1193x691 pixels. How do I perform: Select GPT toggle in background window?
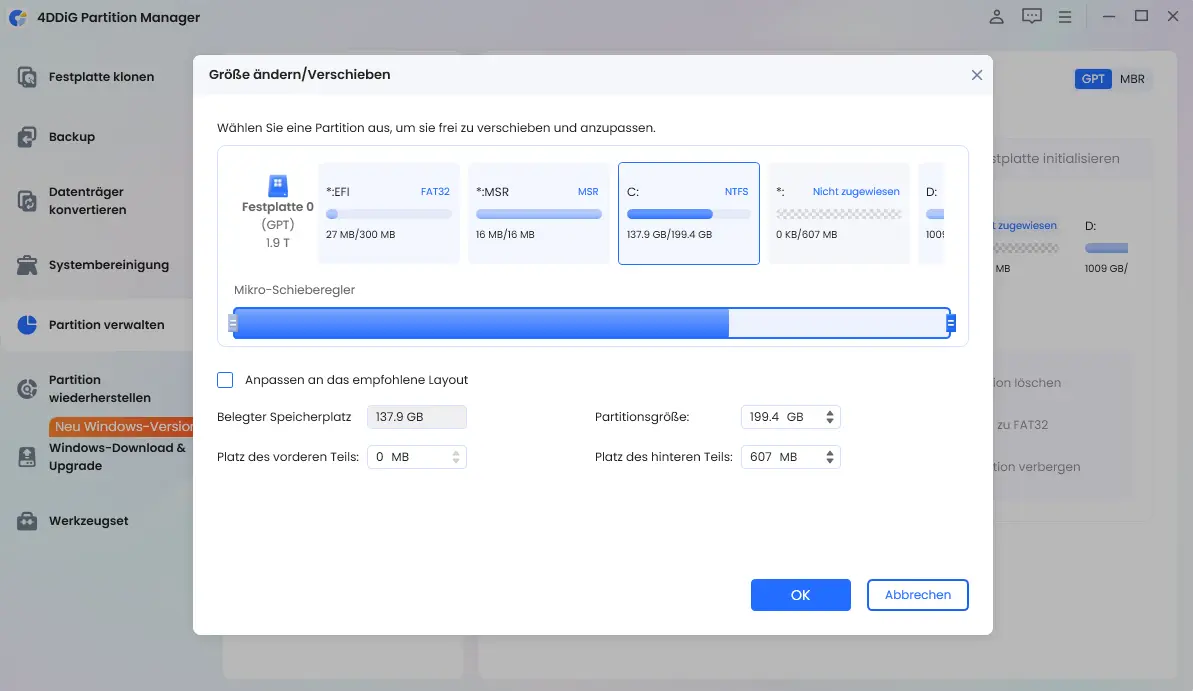1093,79
